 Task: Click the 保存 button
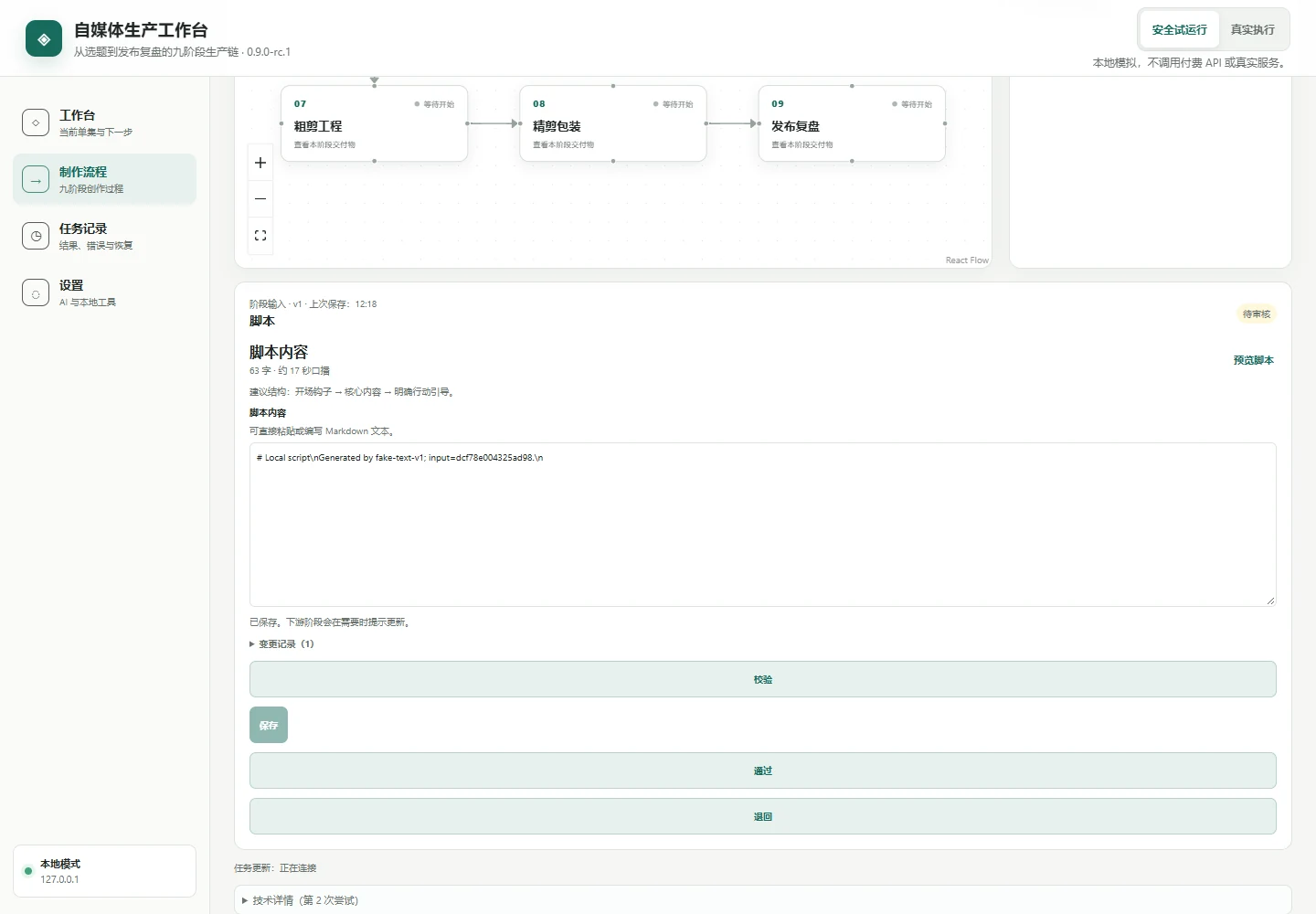pos(269,725)
